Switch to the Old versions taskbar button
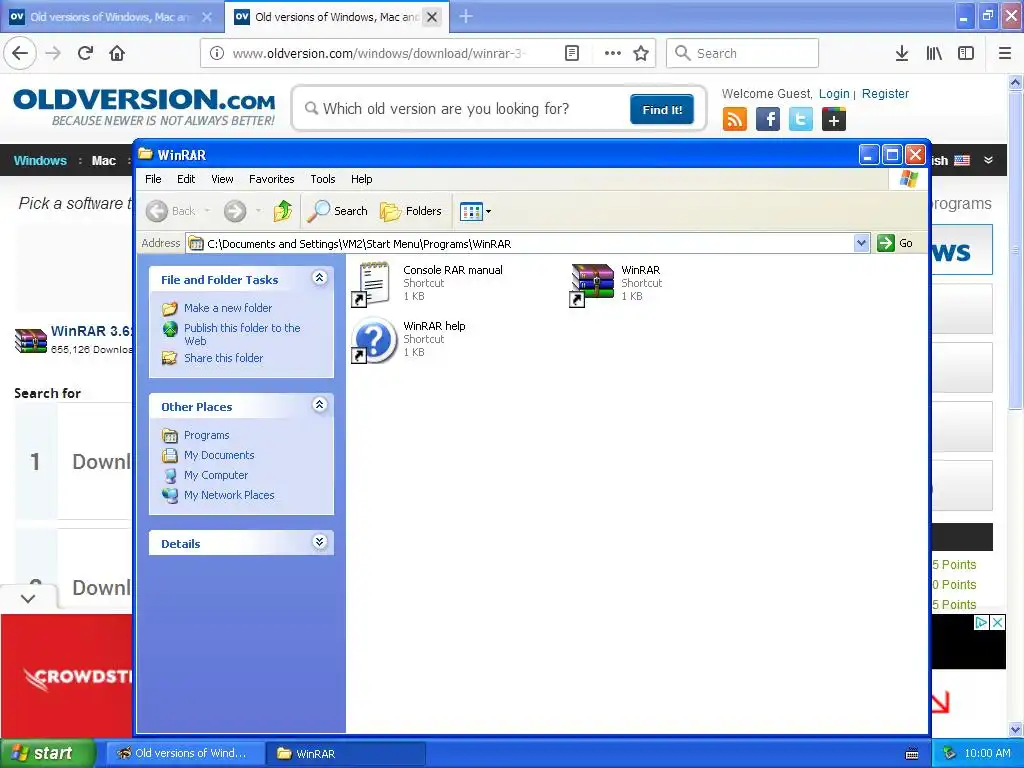This screenshot has height=768, width=1024. 185,753
